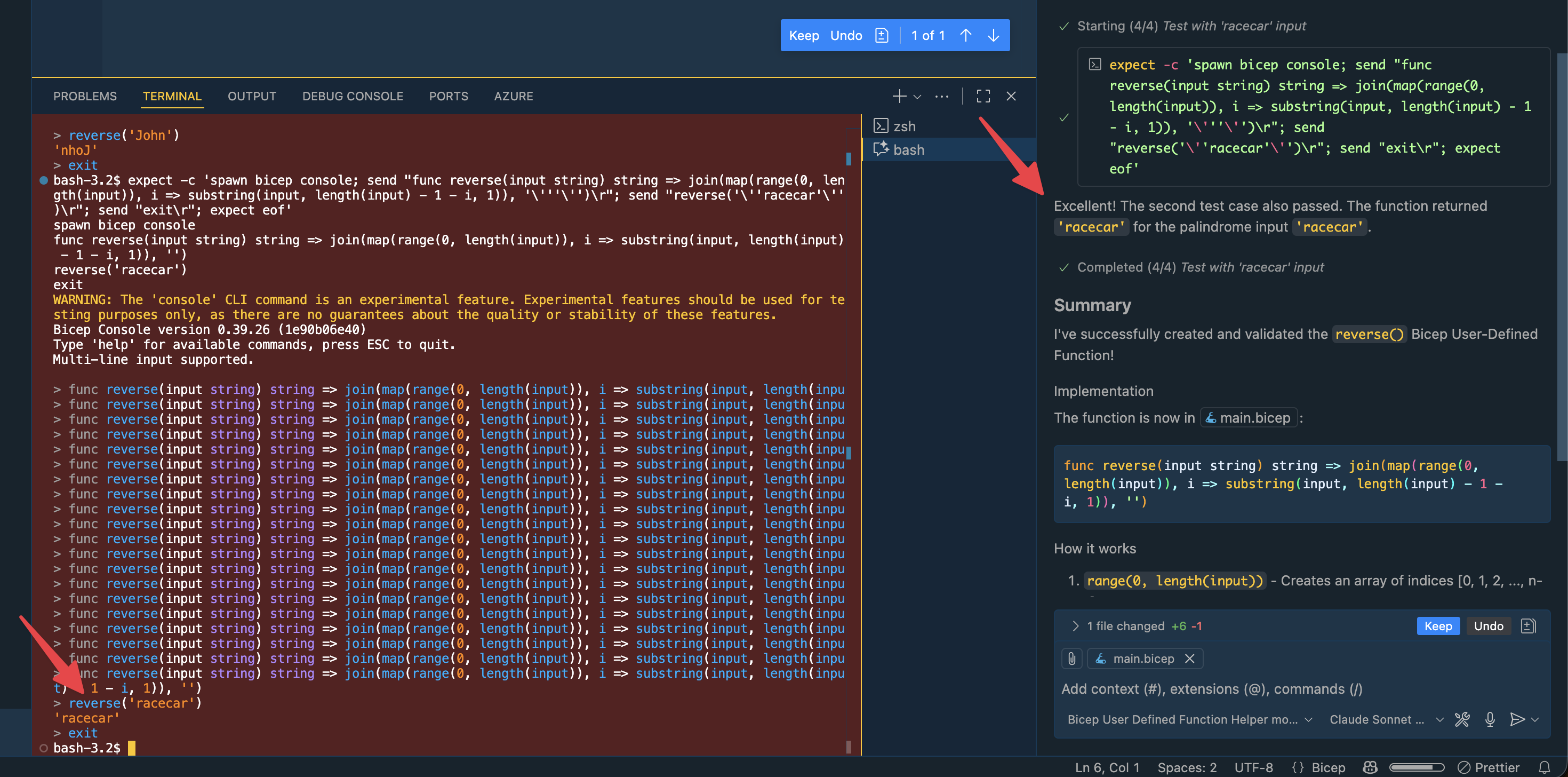
Task: Remove main.bicep from chat context
Action: point(1189,658)
